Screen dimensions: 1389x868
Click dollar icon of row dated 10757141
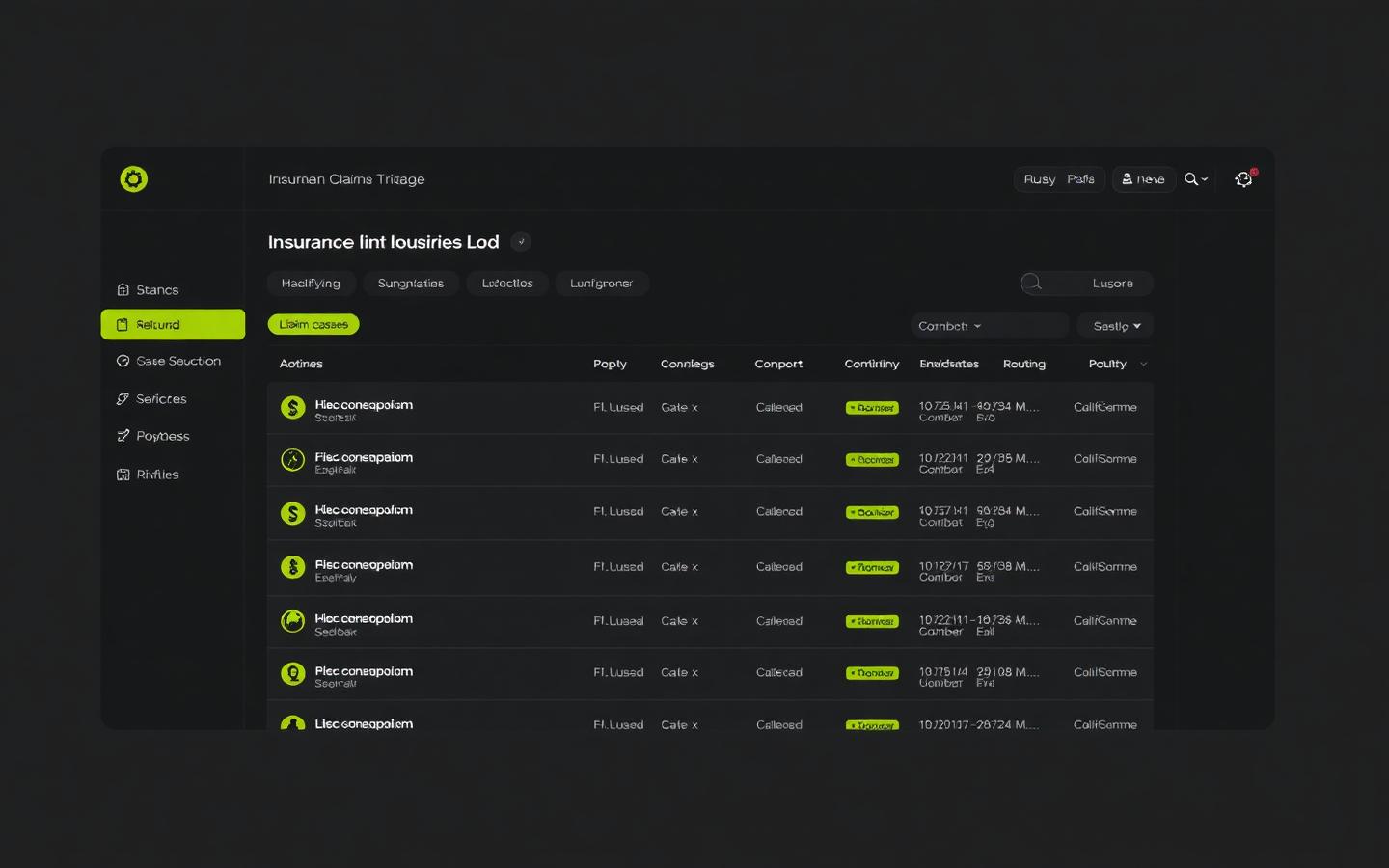point(292,513)
